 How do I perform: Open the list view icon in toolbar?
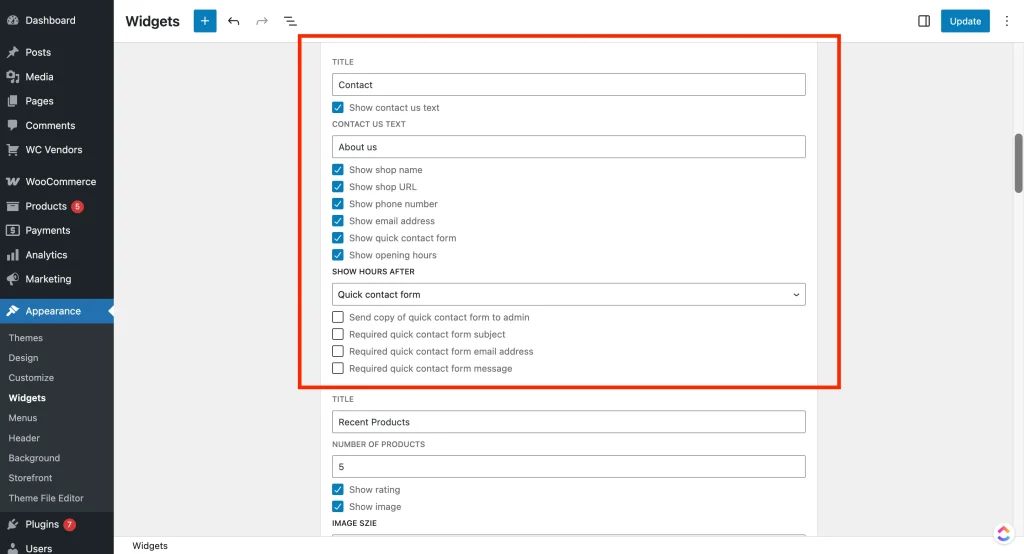(290, 21)
